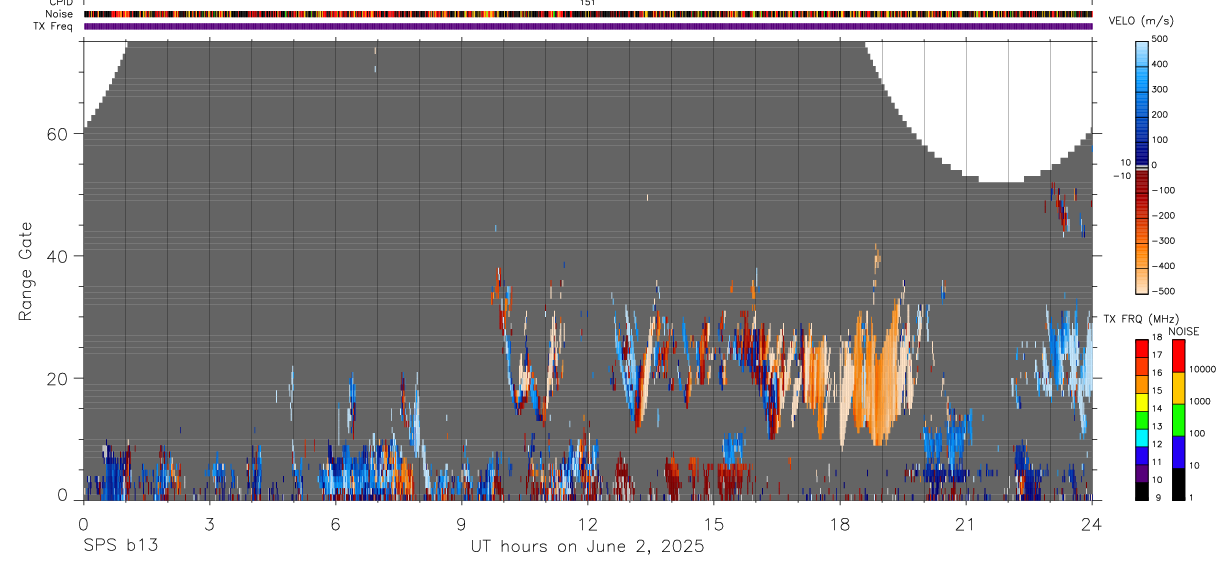Click the green segment of the NOISE colorbar
1228x567 pixels.
(1179, 419)
